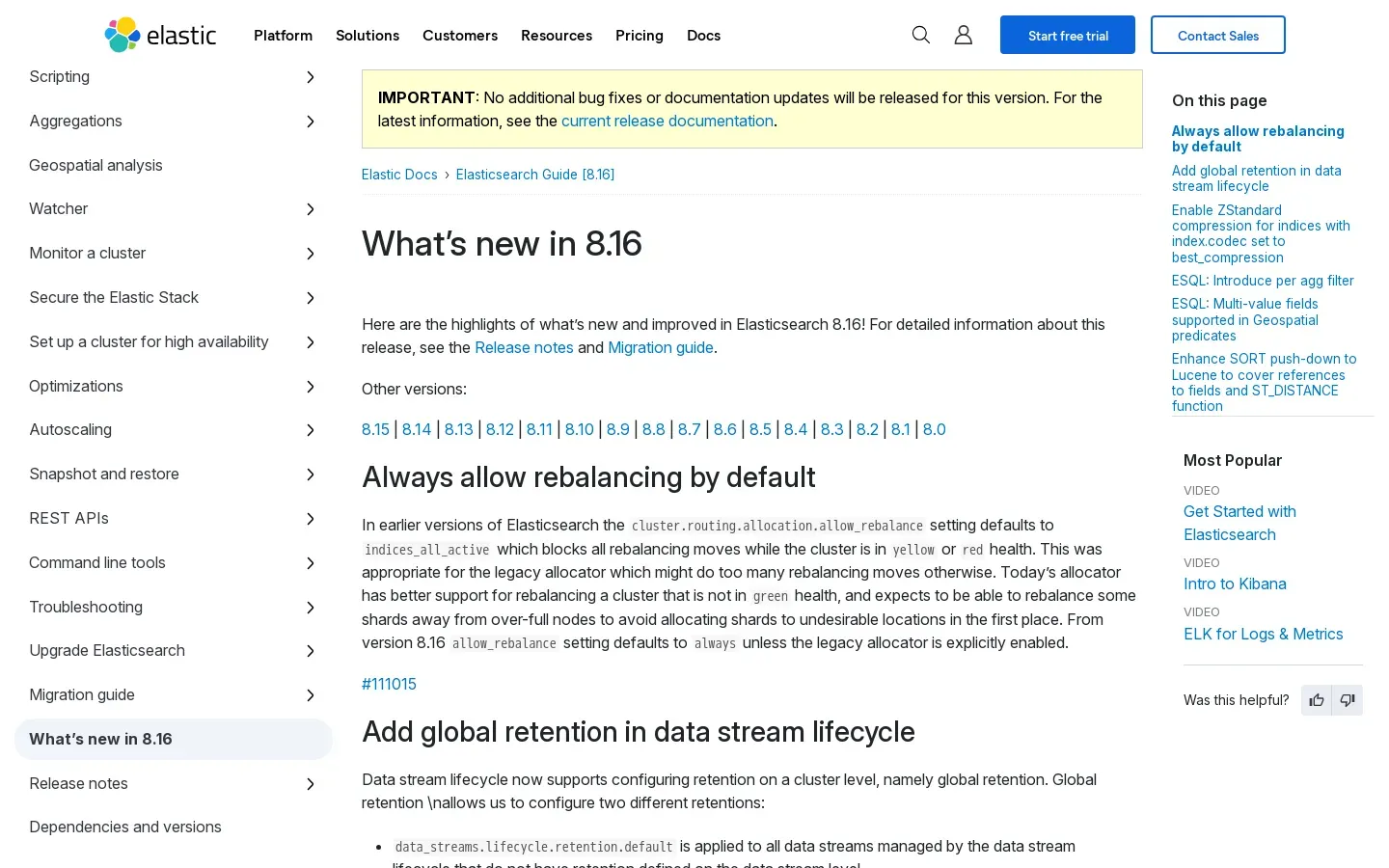Expand Set up a cluster for high availability chevron
Screen dimensions: 1389x868
(x=311, y=342)
